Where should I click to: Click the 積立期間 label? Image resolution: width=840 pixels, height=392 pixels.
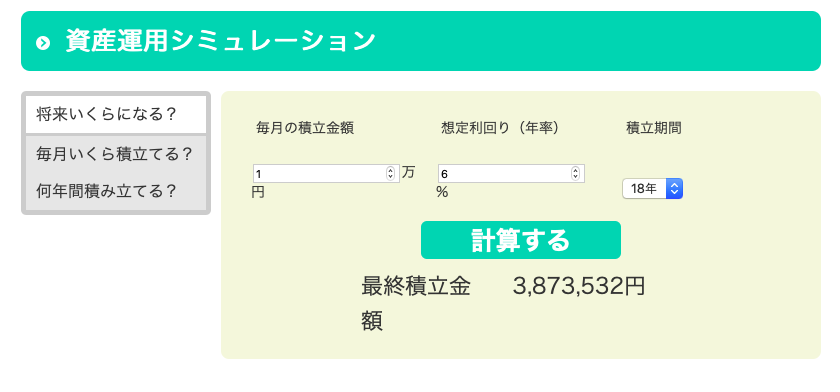tap(654, 129)
